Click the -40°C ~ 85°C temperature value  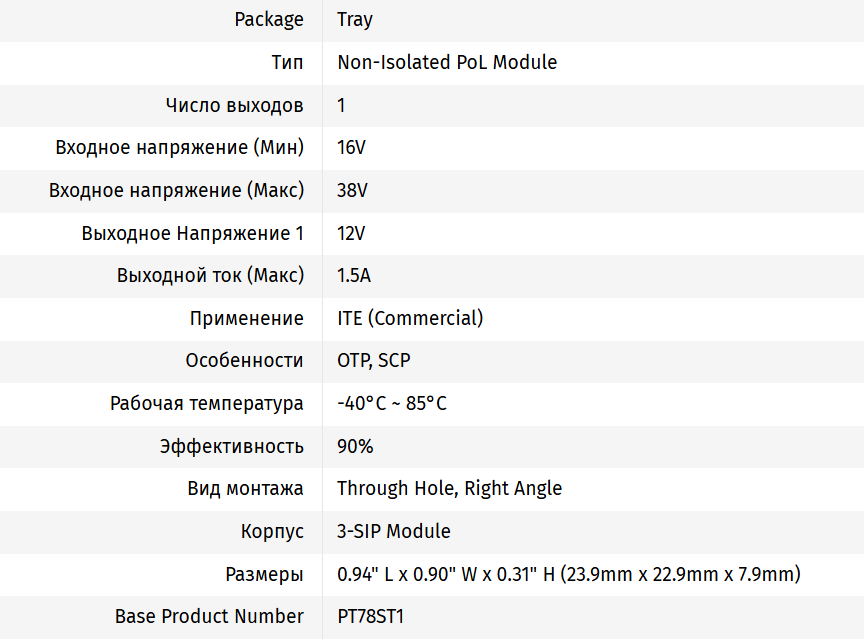[392, 404]
